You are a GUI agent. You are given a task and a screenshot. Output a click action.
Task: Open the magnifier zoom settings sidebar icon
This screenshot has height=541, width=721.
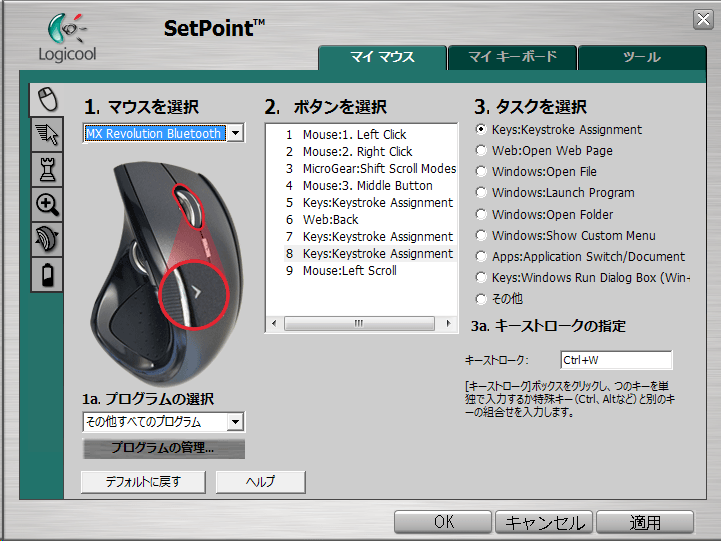click(47, 204)
